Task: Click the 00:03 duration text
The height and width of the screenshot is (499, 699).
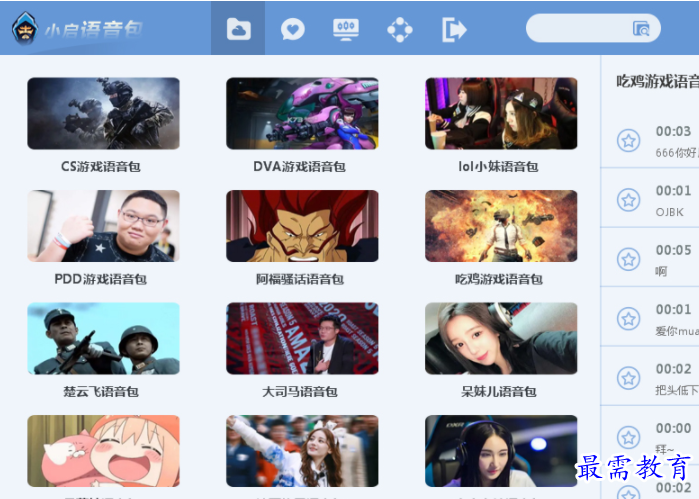Action: click(x=673, y=131)
